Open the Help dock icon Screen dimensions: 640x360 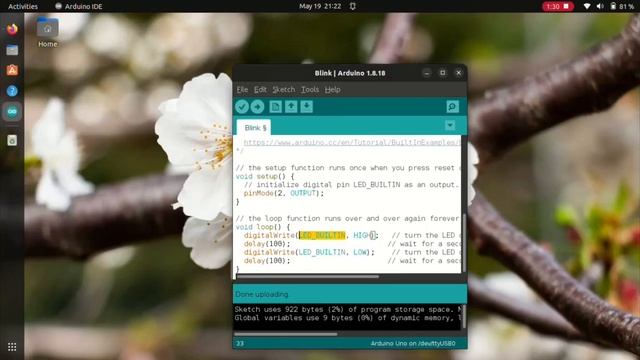[x=12, y=91]
